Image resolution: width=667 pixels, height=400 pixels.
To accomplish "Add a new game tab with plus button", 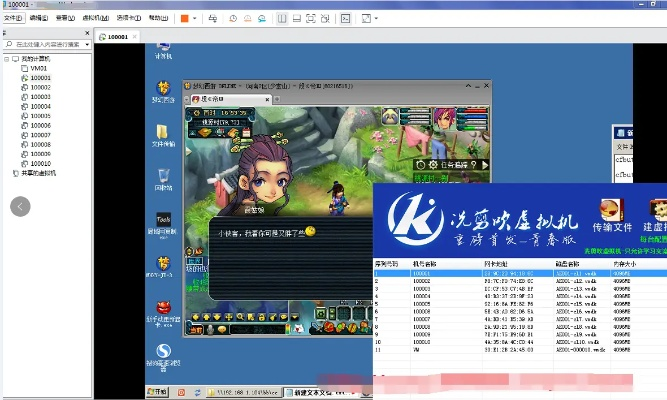I will pyautogui.click(x=276, y=99).
